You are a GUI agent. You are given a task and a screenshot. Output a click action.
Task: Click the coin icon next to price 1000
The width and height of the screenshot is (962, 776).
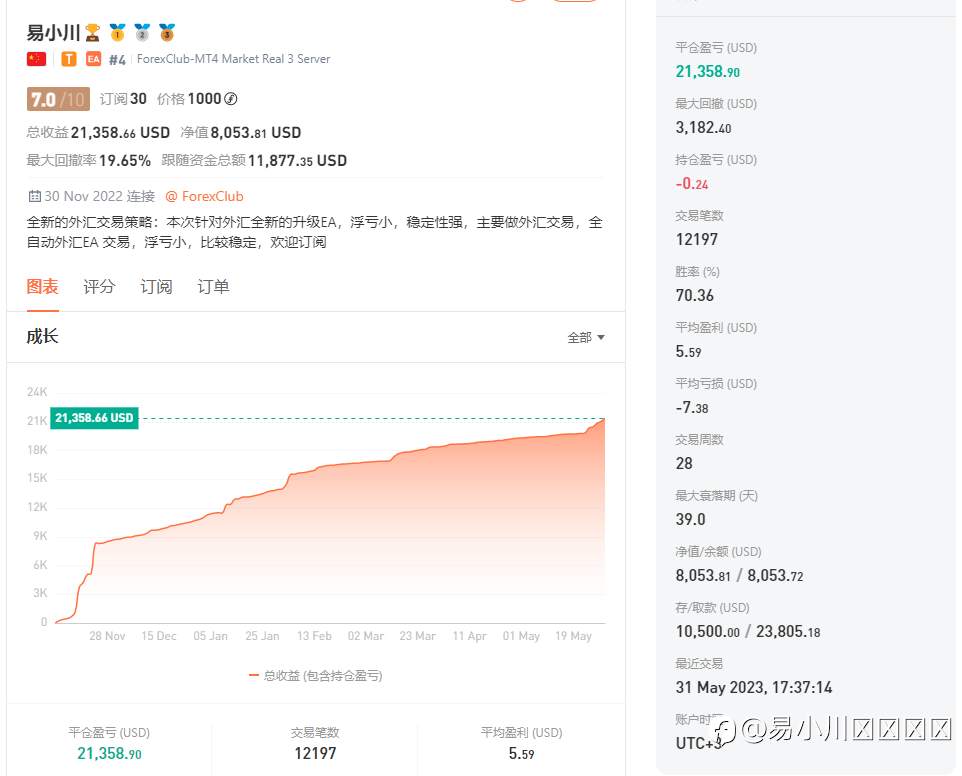click(x=231, y=99)
